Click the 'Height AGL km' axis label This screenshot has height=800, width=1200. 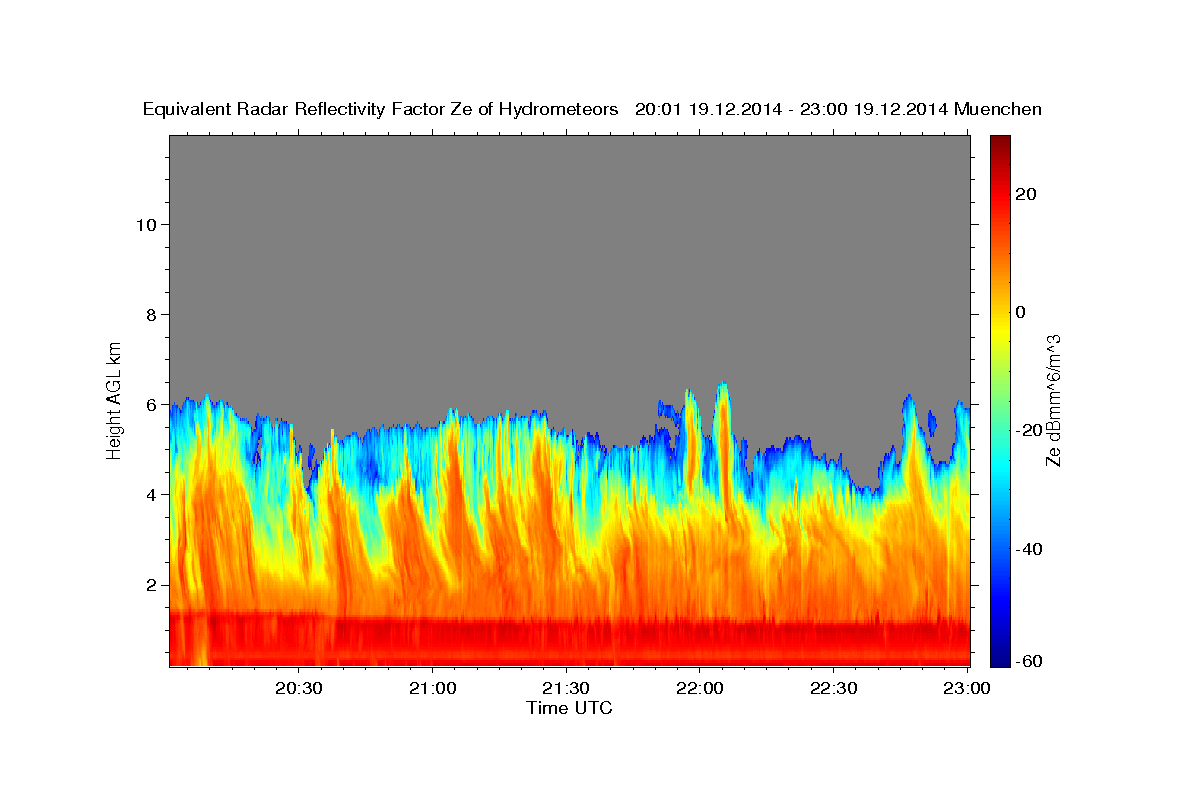pos(114,399)
